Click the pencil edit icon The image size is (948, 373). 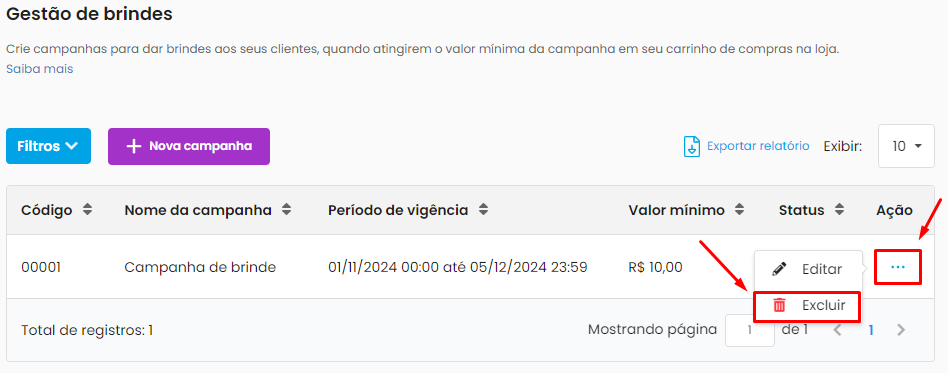(x=779, y=269)
